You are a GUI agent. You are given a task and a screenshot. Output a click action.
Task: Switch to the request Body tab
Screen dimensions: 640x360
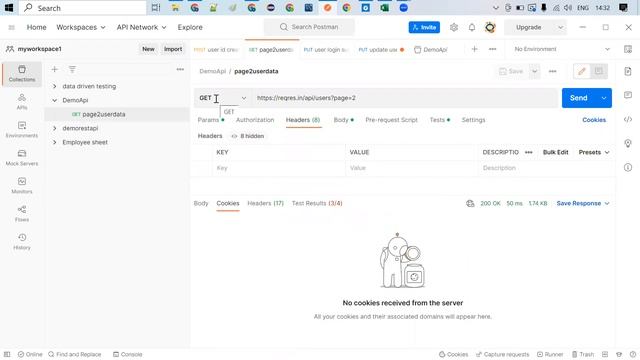click(343, 120)
